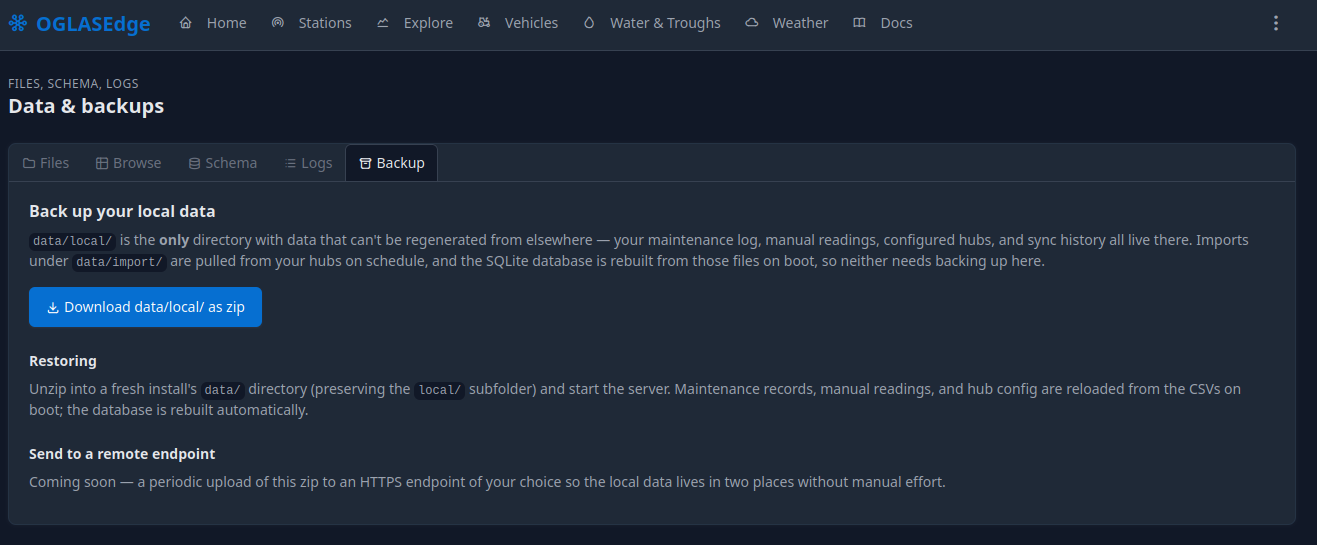Click the 'Send to a remote endpoint' heading
This screenshot has width=1317, height=545.
[122, 454]
